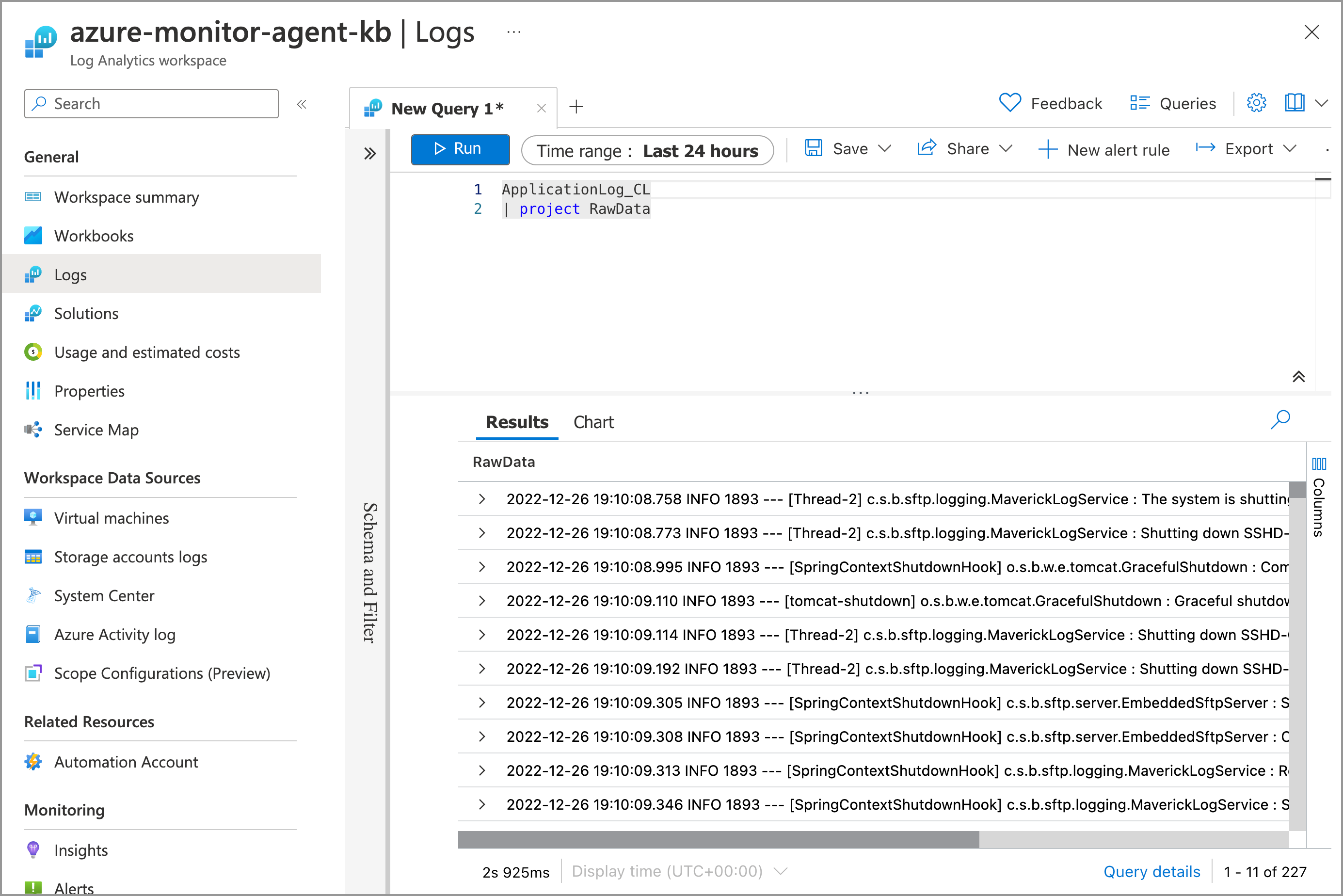Viewport: 1343px width, 896px height.
Task: Expand the 19:10:09.308 log row
Action: 482,736
